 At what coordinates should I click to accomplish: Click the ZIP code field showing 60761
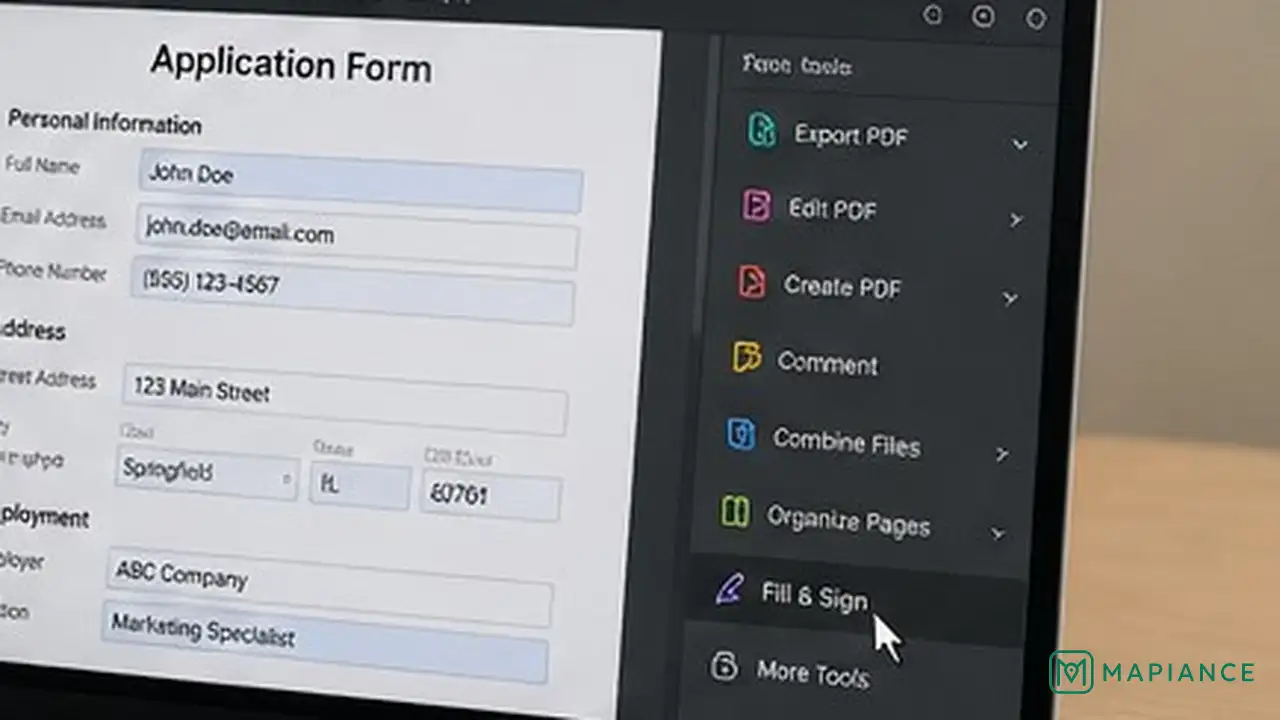[x=491, y=496]
